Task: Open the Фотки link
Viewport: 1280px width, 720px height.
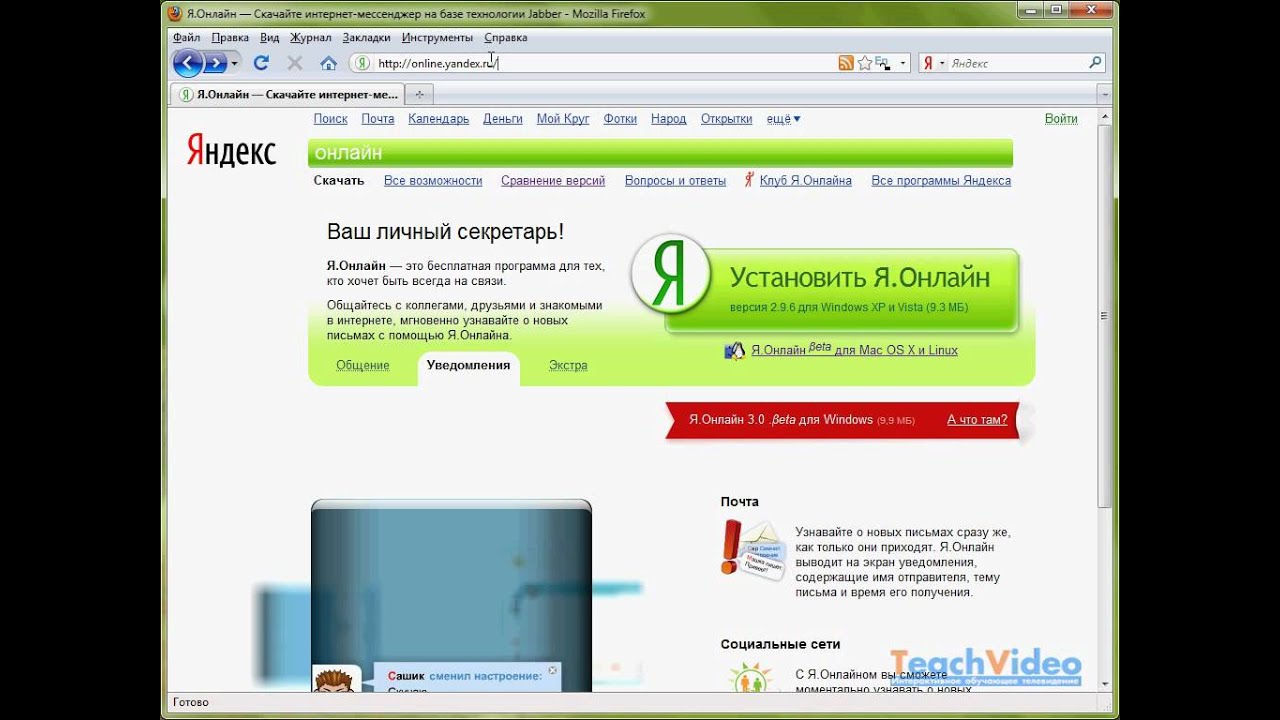Action: pos(620,118)
